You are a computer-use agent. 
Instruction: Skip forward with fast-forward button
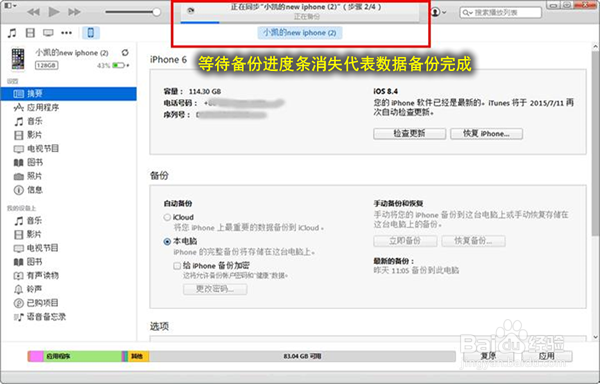click(x=74, y=12)
